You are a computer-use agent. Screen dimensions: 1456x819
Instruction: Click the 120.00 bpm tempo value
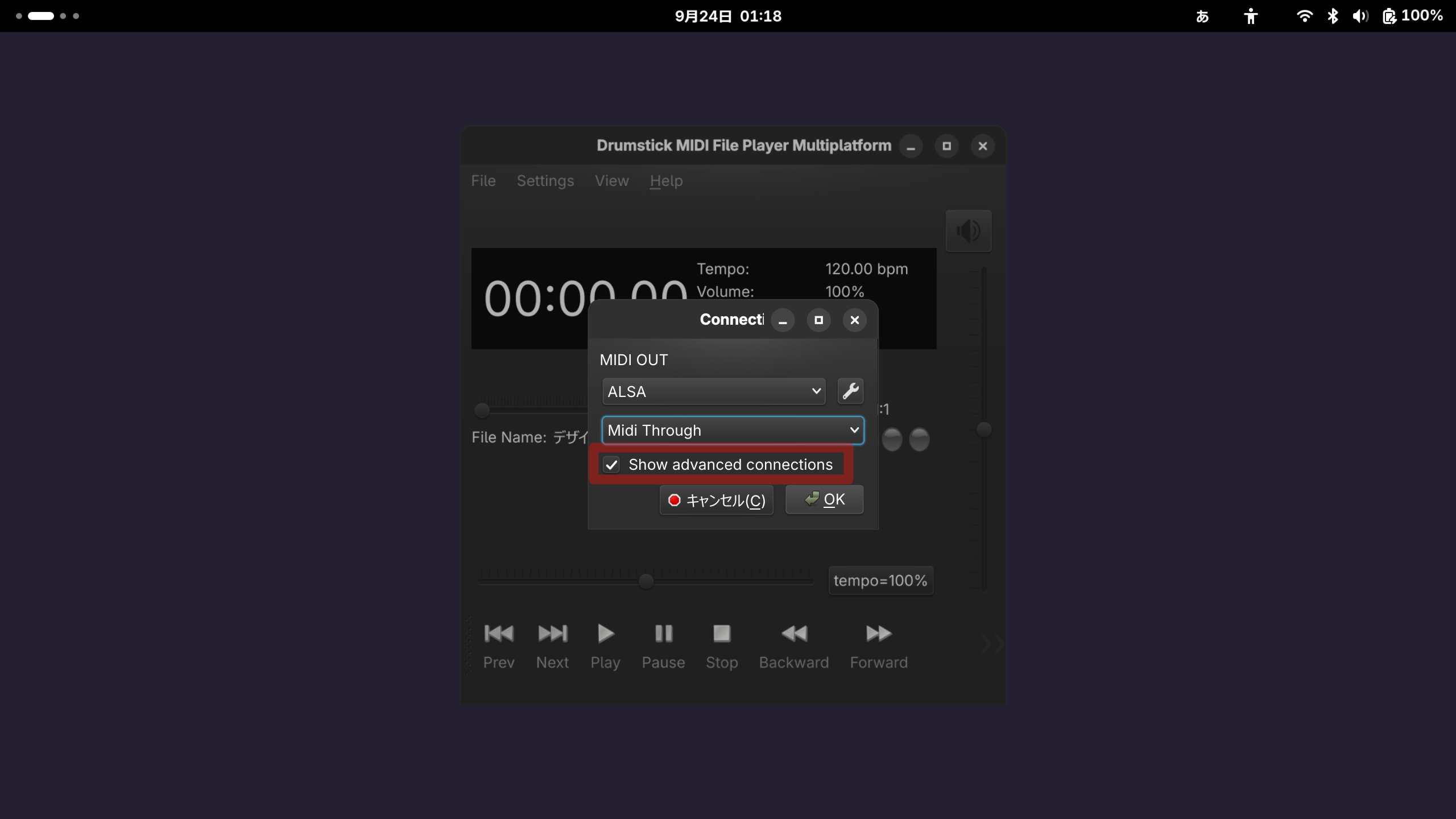866,269
